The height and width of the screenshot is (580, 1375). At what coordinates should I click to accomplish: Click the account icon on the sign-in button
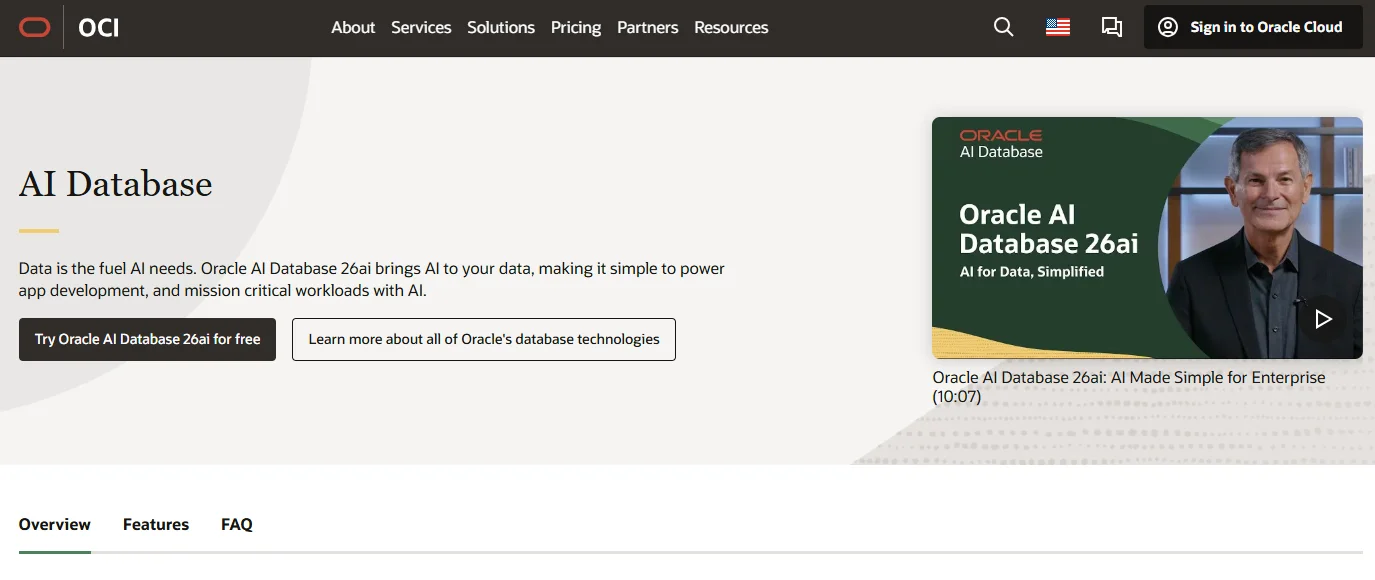click(x=1167, y=27)
